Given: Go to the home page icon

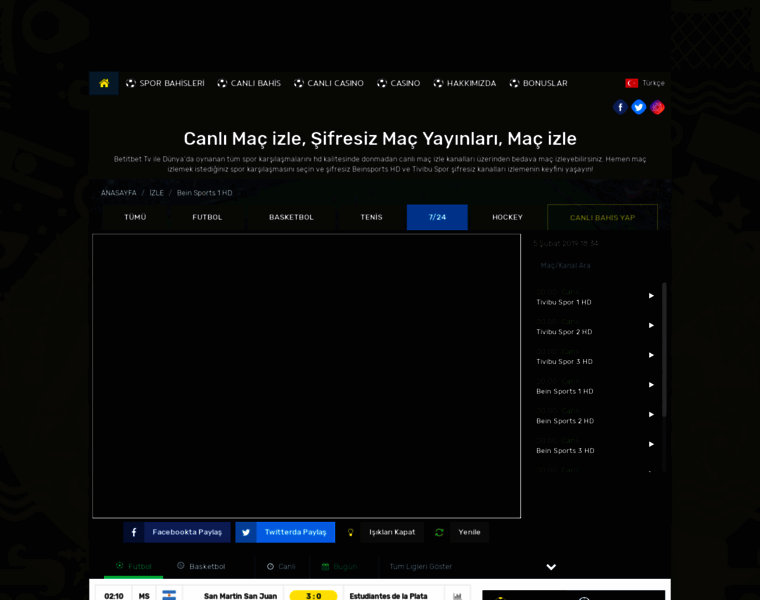Looking at the screenshot, I should pos(104,83).
